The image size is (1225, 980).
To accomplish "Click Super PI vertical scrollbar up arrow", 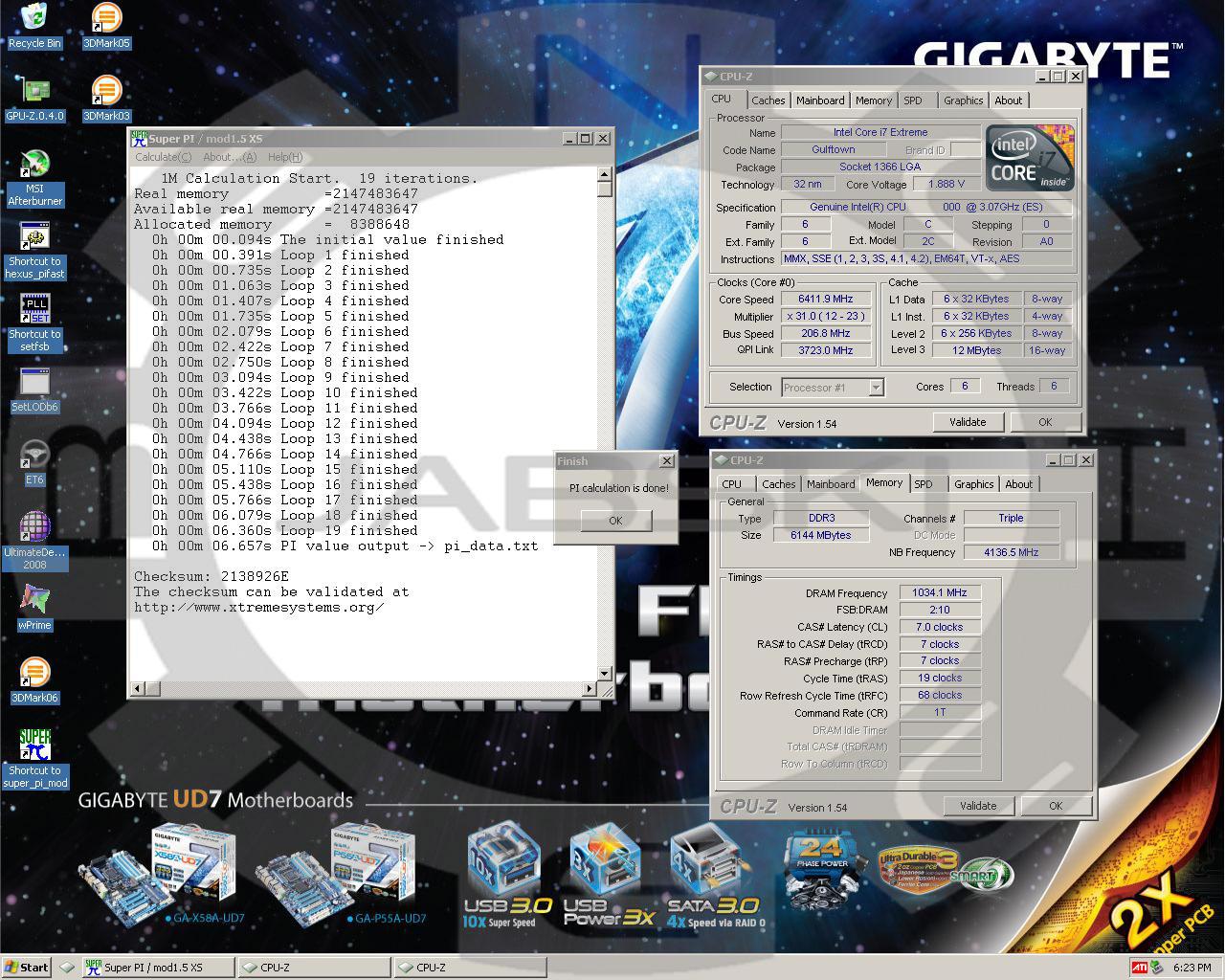I will pyautogui.click(x=605, y=174).
